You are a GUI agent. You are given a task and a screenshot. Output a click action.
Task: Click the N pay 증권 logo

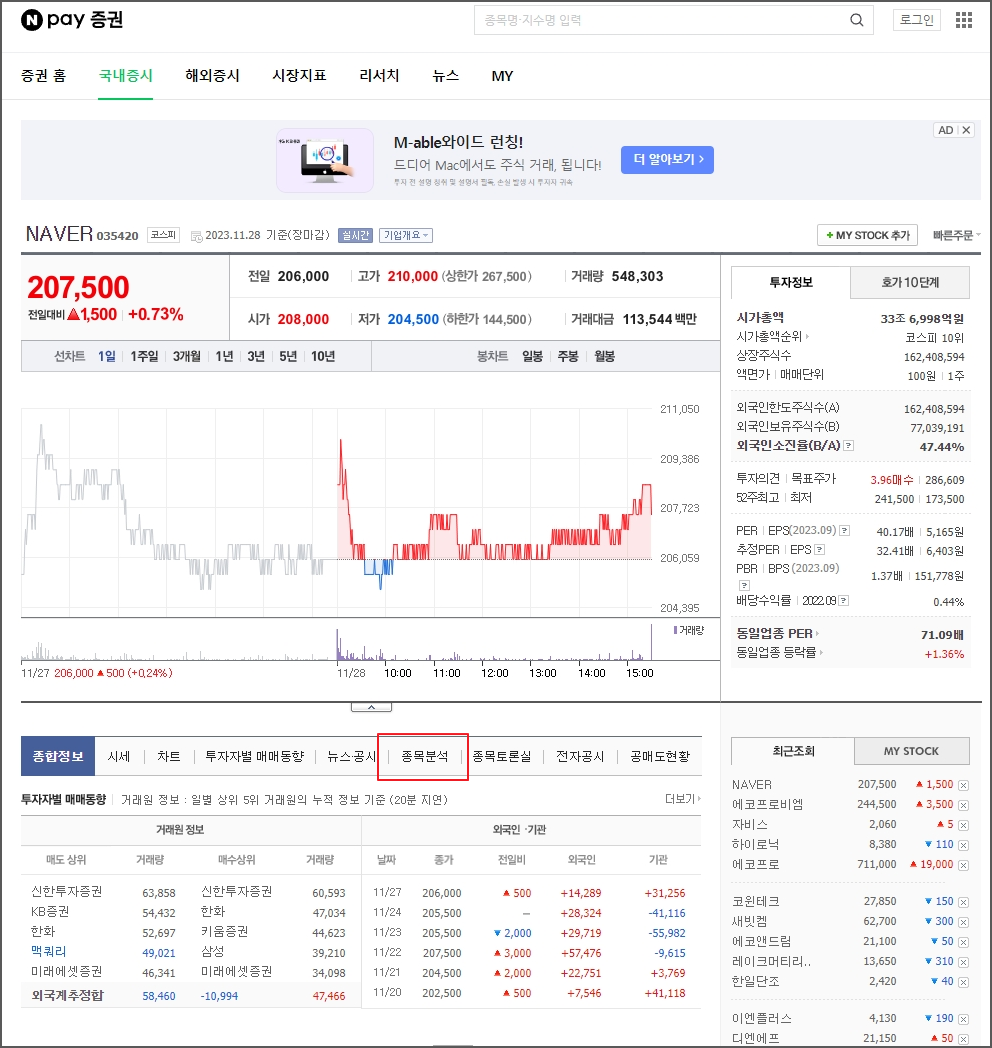(72, 20)
